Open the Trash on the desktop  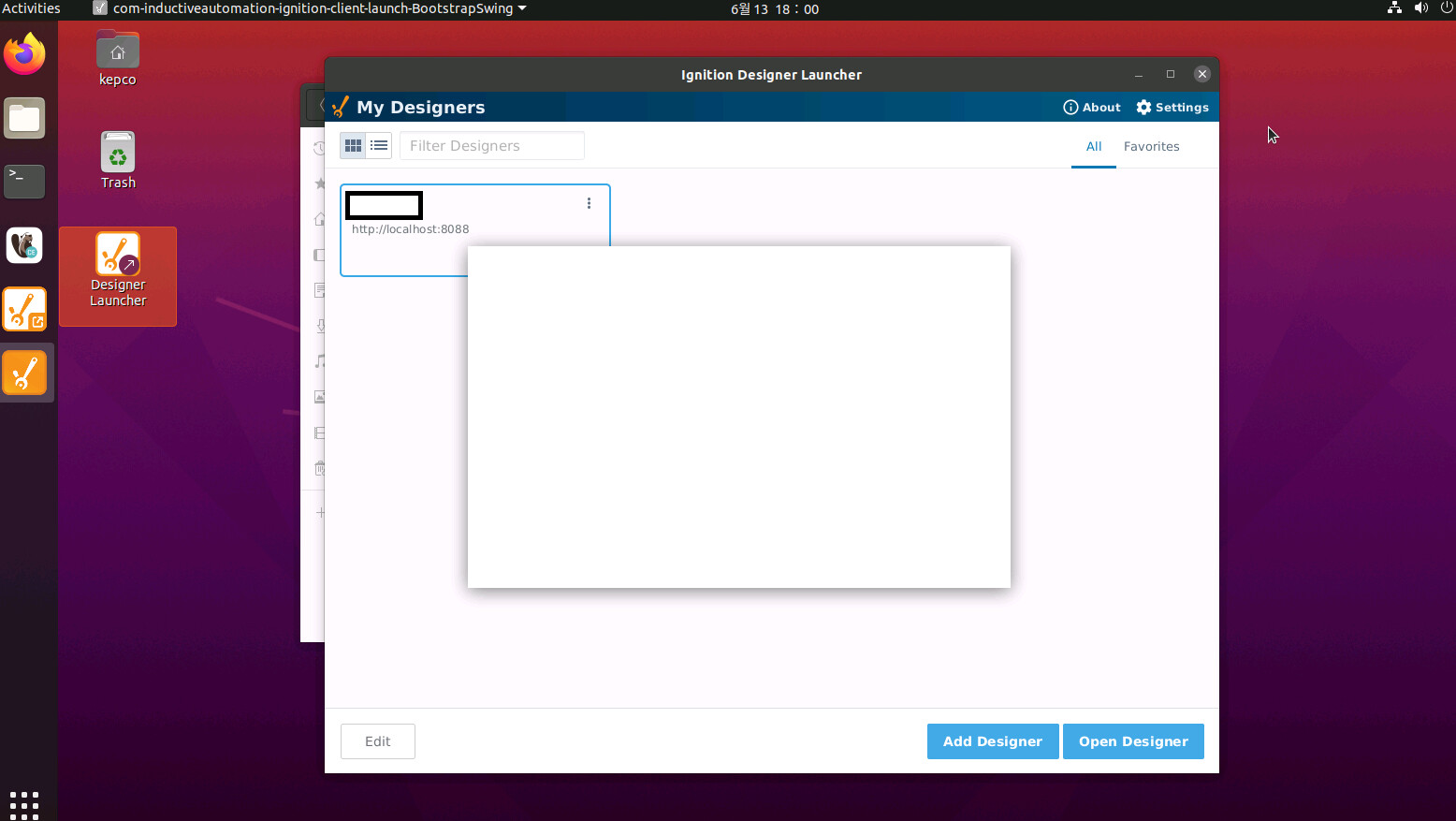pyautogui.click(x=118, y=160)
